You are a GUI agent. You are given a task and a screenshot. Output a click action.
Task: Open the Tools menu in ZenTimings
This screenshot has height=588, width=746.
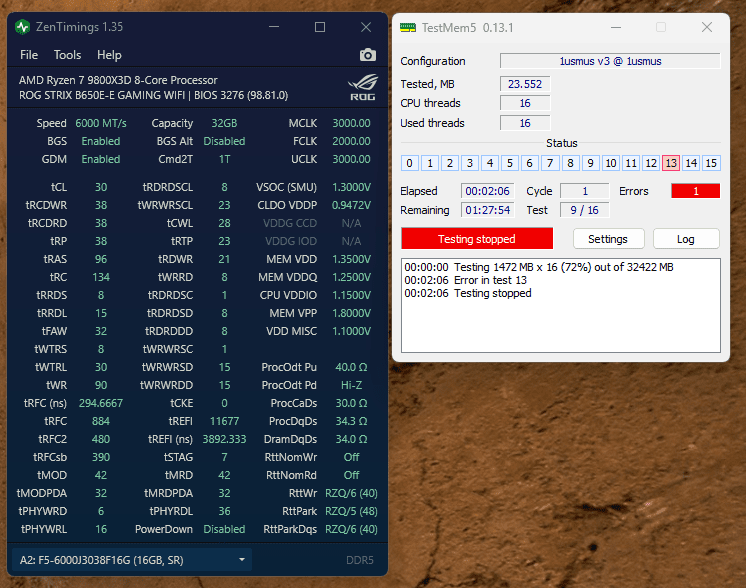click(67, 55)
